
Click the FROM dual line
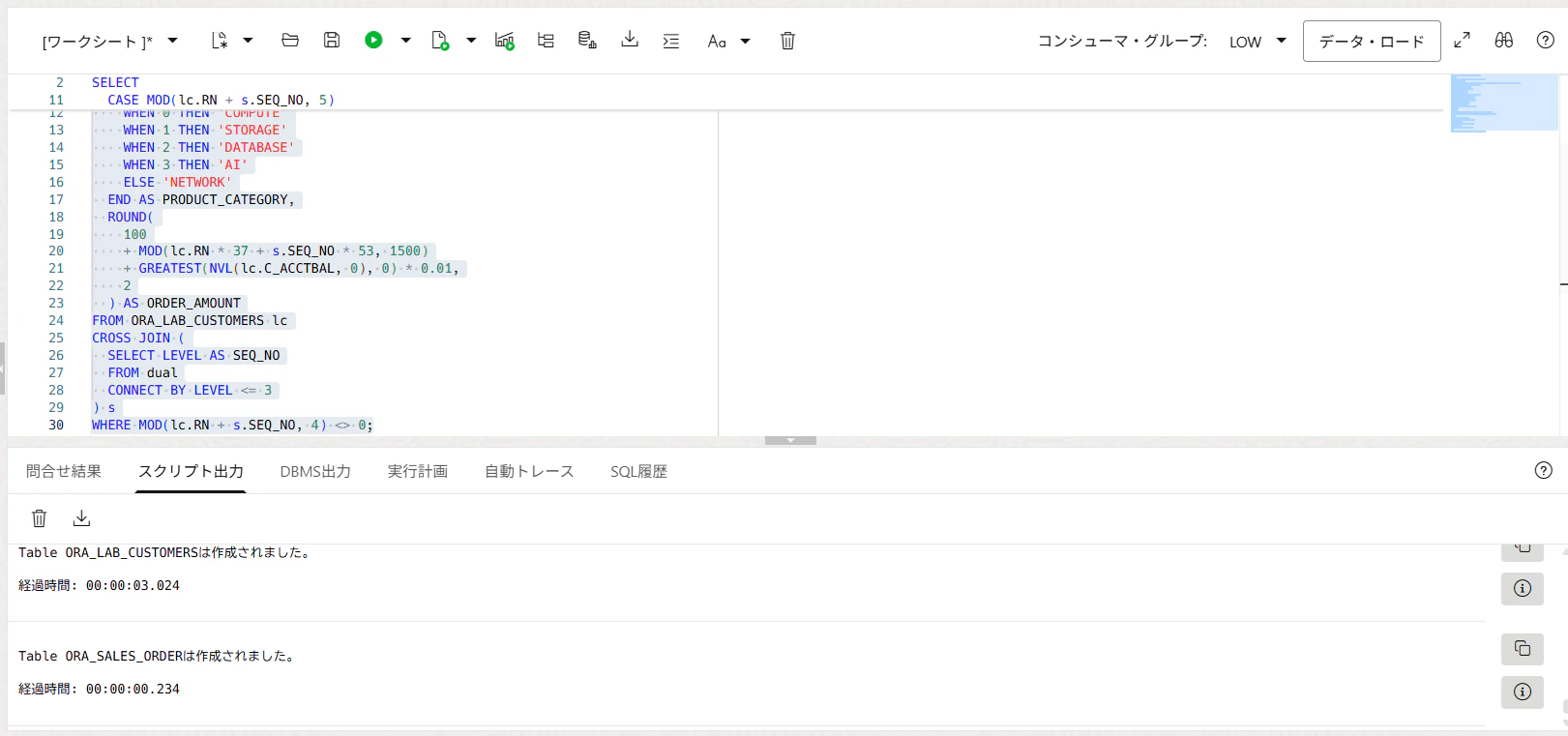[142, 372]
